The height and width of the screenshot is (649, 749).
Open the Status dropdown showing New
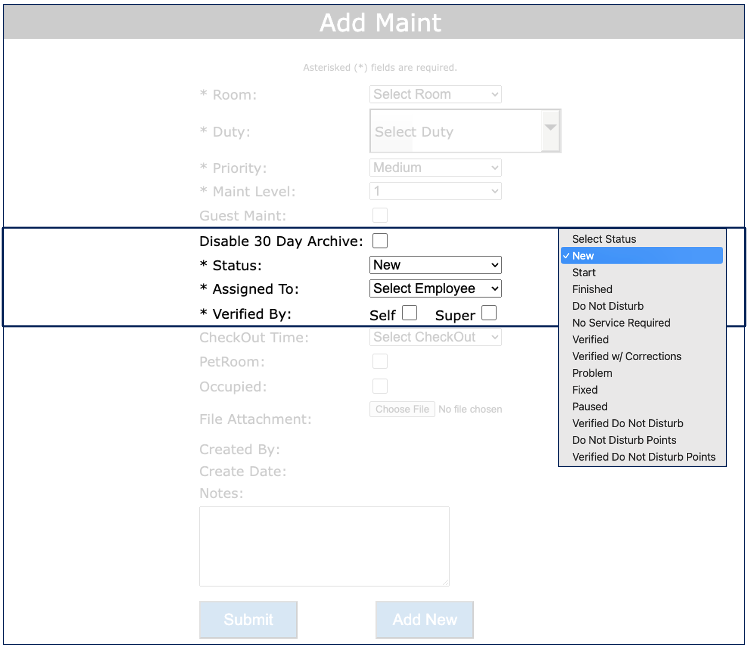coord(435,265)
